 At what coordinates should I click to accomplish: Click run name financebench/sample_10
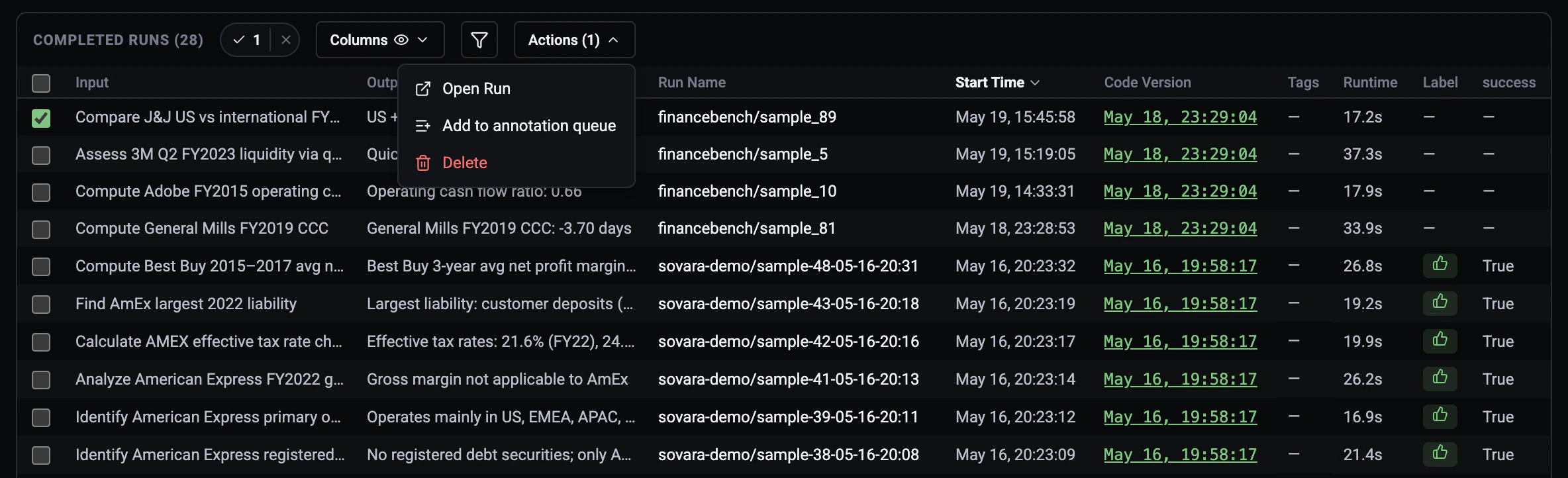[x=747, y=191]
